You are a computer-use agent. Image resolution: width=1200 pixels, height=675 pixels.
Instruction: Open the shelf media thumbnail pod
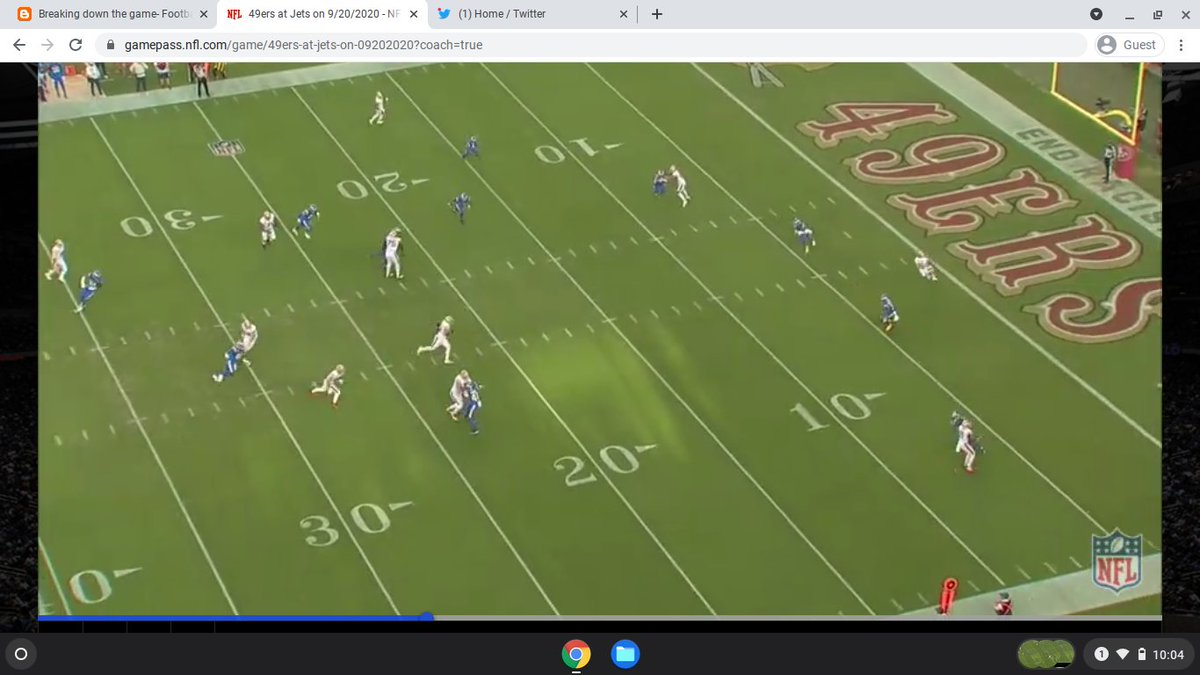[1046, 655]
